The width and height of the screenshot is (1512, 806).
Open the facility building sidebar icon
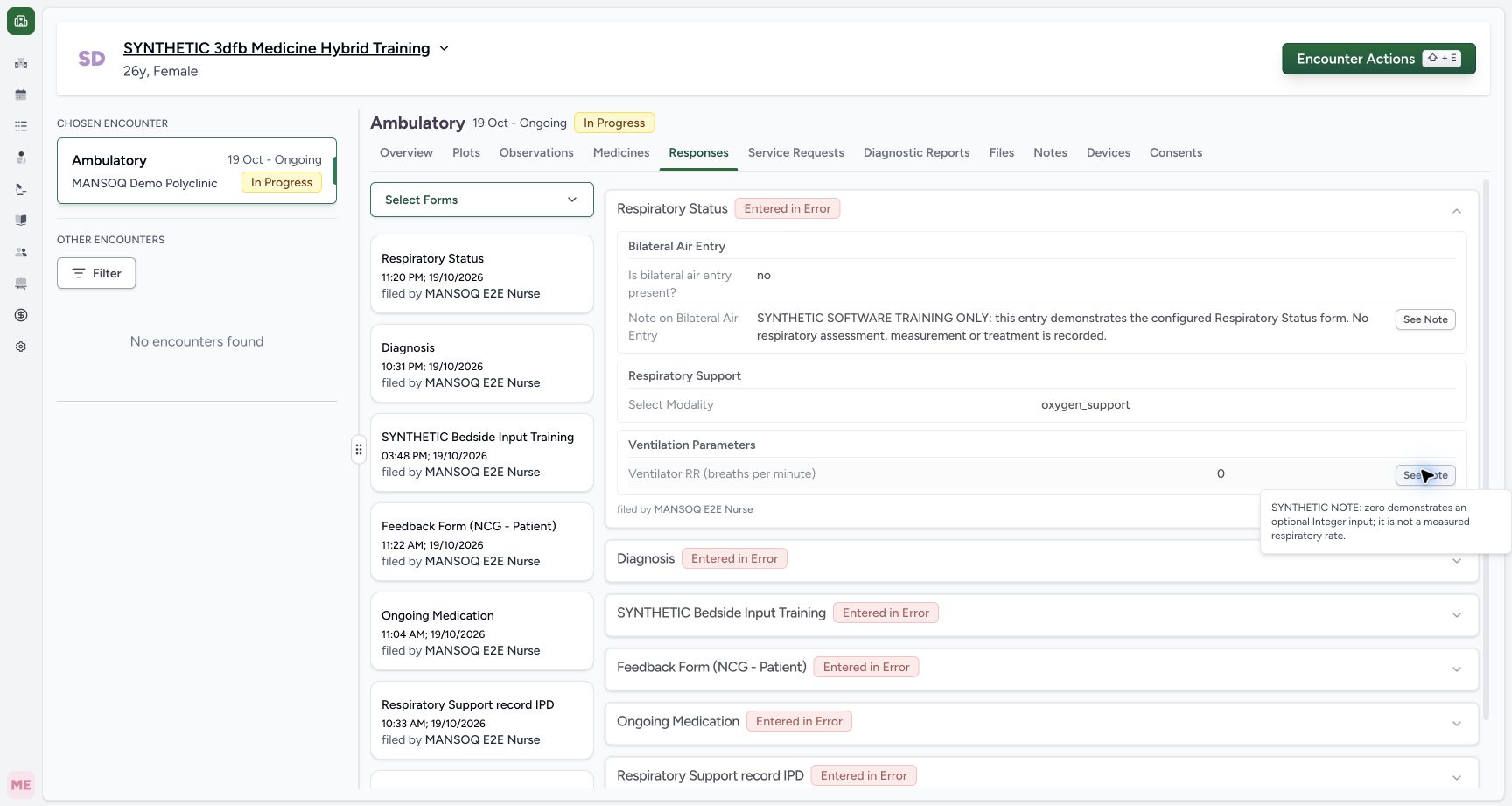point(21,63)
